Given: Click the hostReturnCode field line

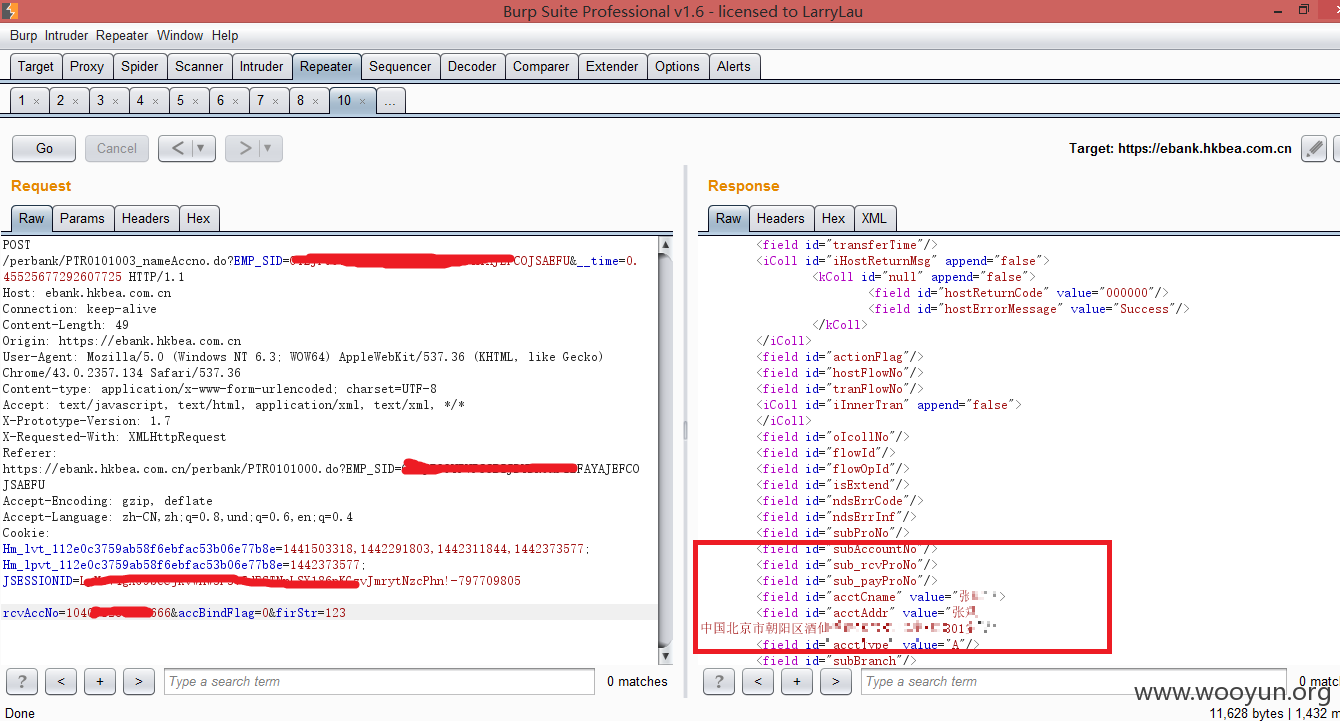Looking at the screenshot, I should click(1019, 293).
